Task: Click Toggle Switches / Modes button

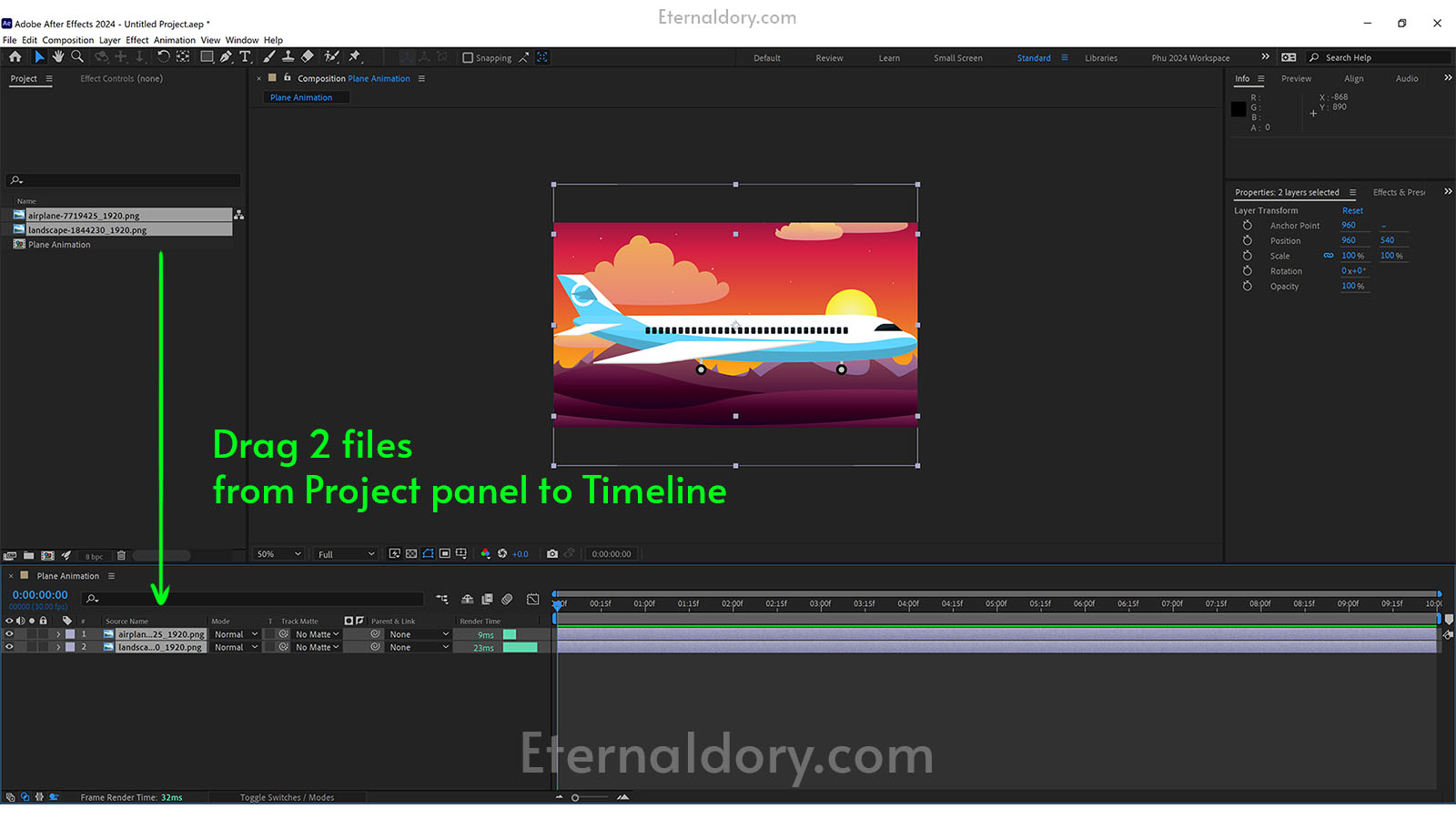Action: (x=287, y=796)
